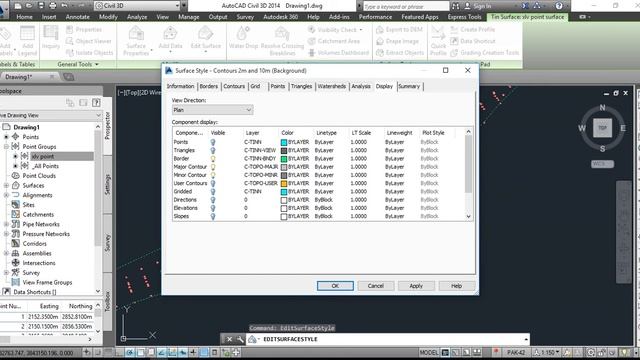Screen dimensions: 640x360
Task: Click the color swatch for Border row
Action: click(x=284, y=159)
